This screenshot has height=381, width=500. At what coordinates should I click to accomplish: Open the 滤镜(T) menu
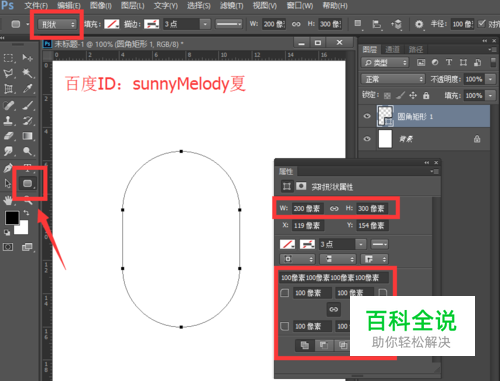(232, 6)
